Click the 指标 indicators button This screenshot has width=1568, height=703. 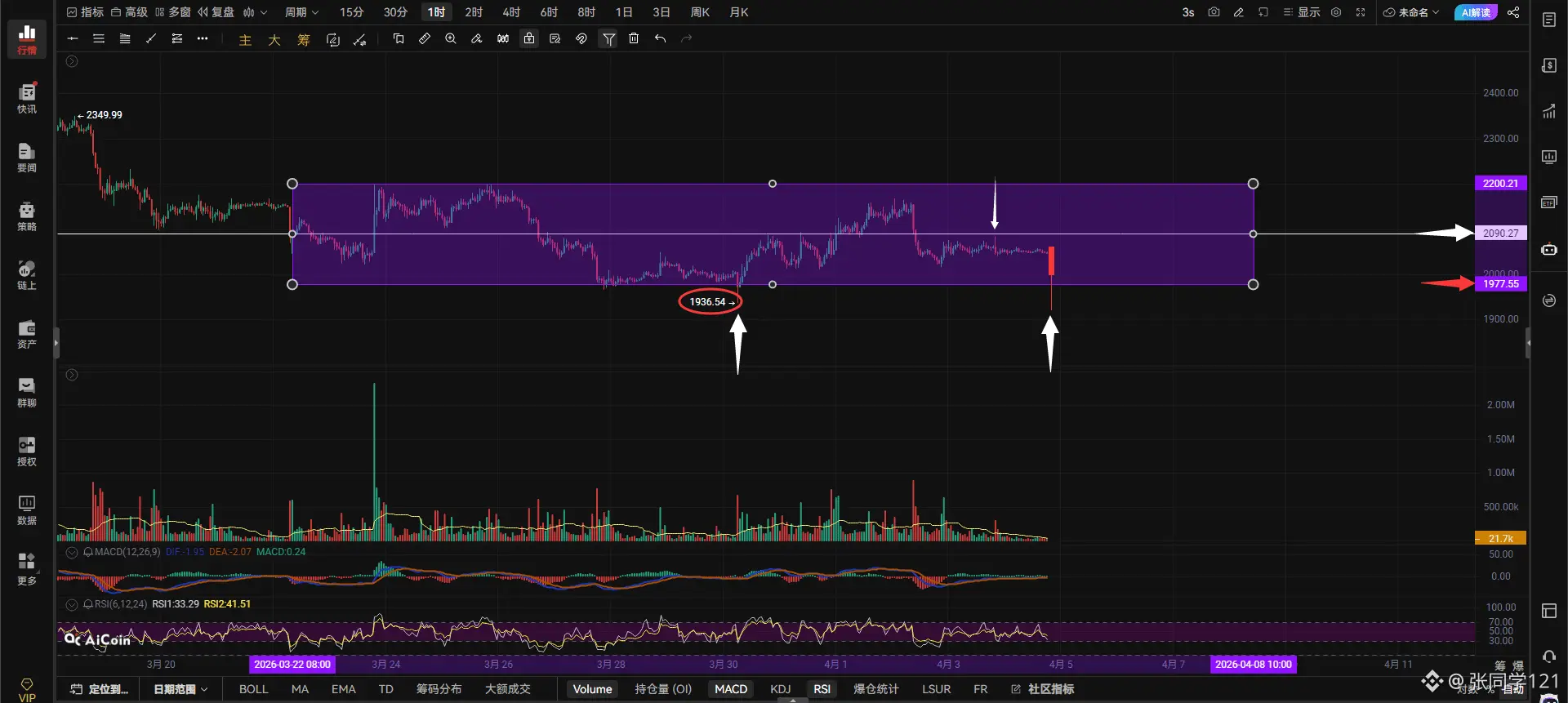pyautogui.click(x=85, y=12)
